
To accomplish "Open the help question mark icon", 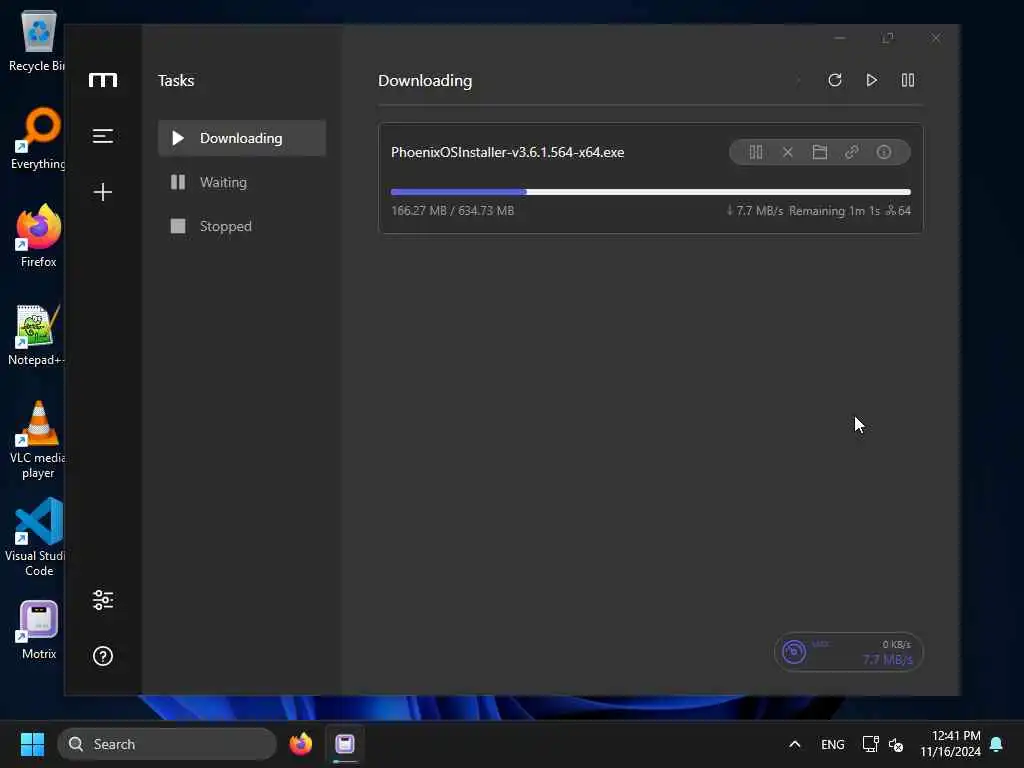I will [103, 656].
